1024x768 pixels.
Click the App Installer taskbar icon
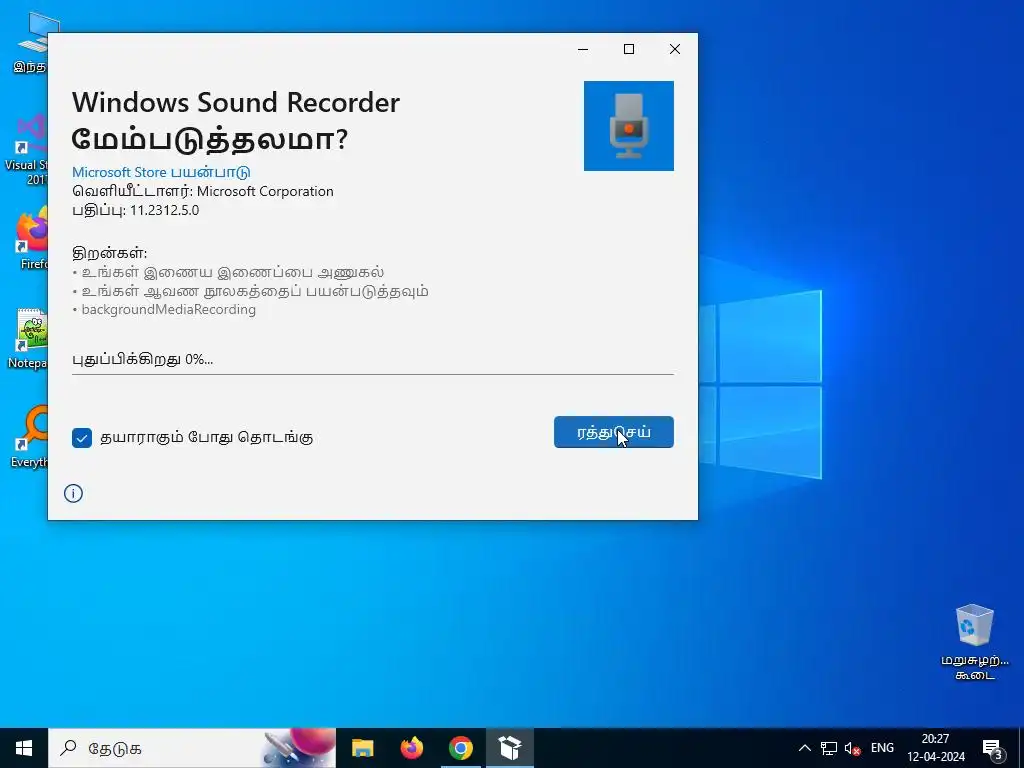(x=509, y=748)
